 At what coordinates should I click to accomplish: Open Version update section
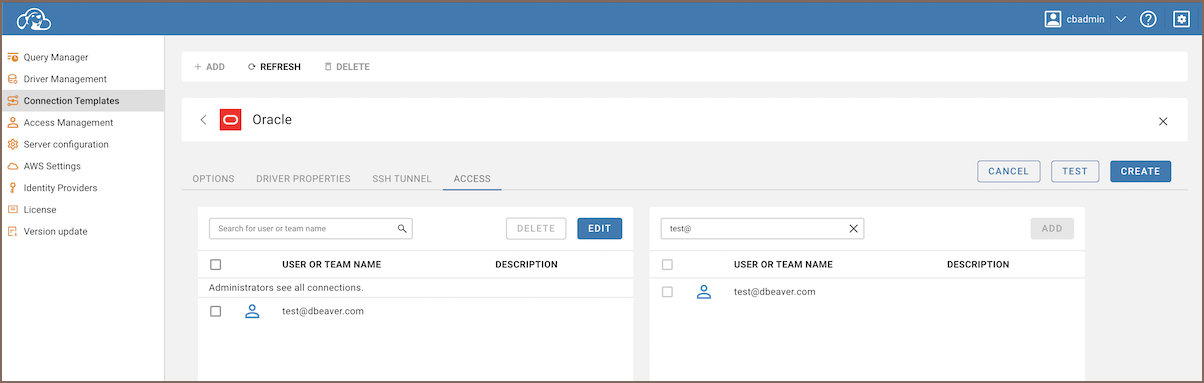click(x=55, y=232)
